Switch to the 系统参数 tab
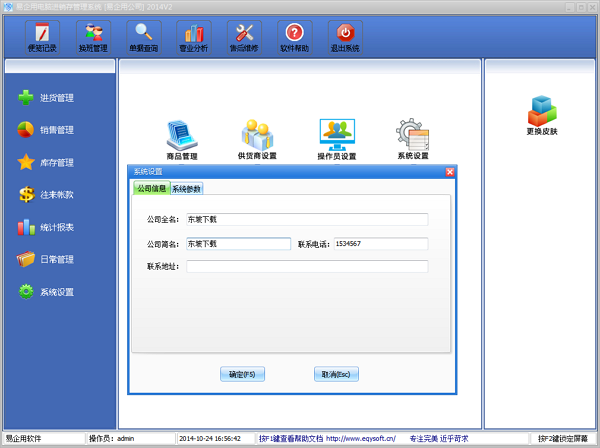The image size is (600, 448). point(186,189)
